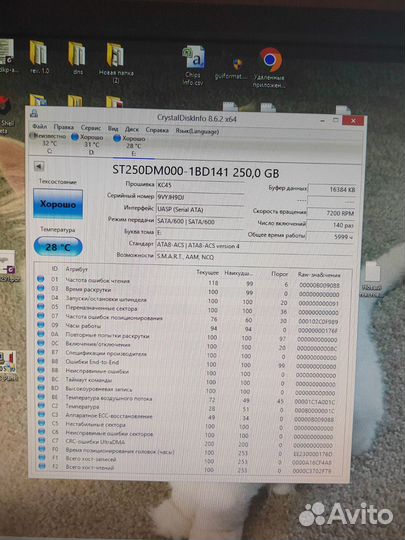The width and height of the screenshot is (405, 540).
Task: Click the 16384 KB buffer size value
Action: coord(332,189)
